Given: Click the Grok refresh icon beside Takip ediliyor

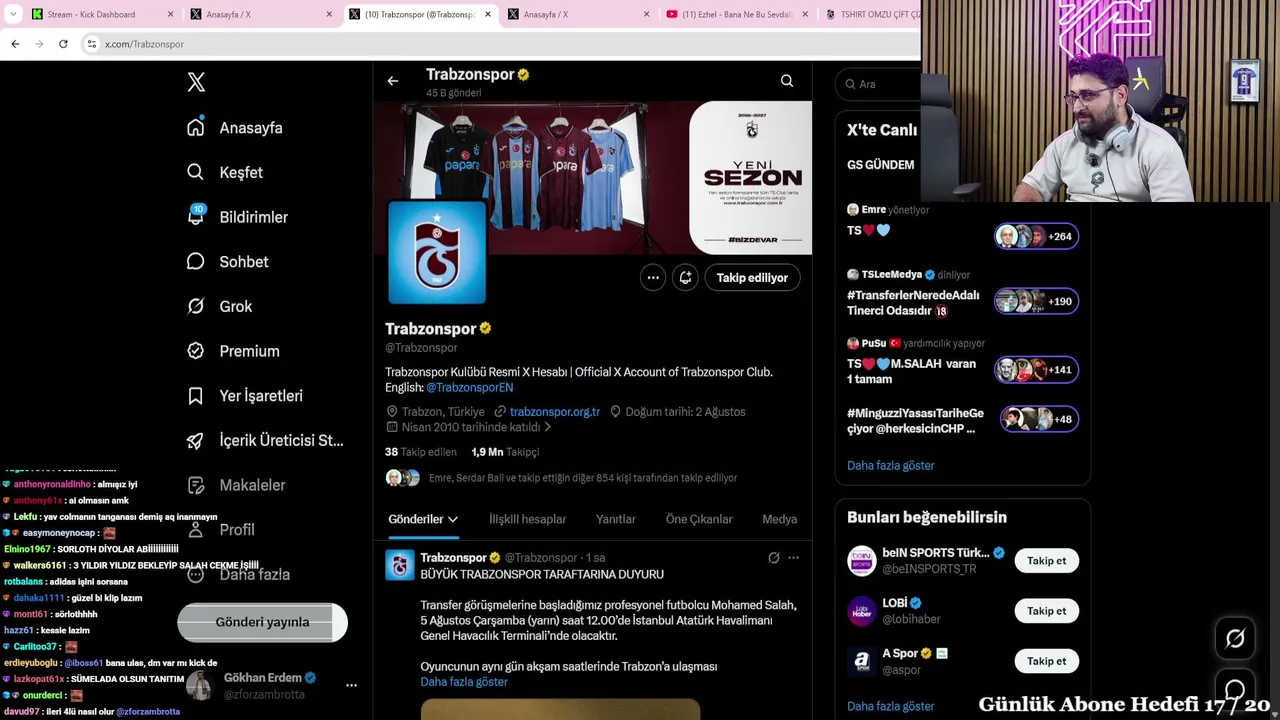Looking at the screenshot, I should tap(685, 278).
